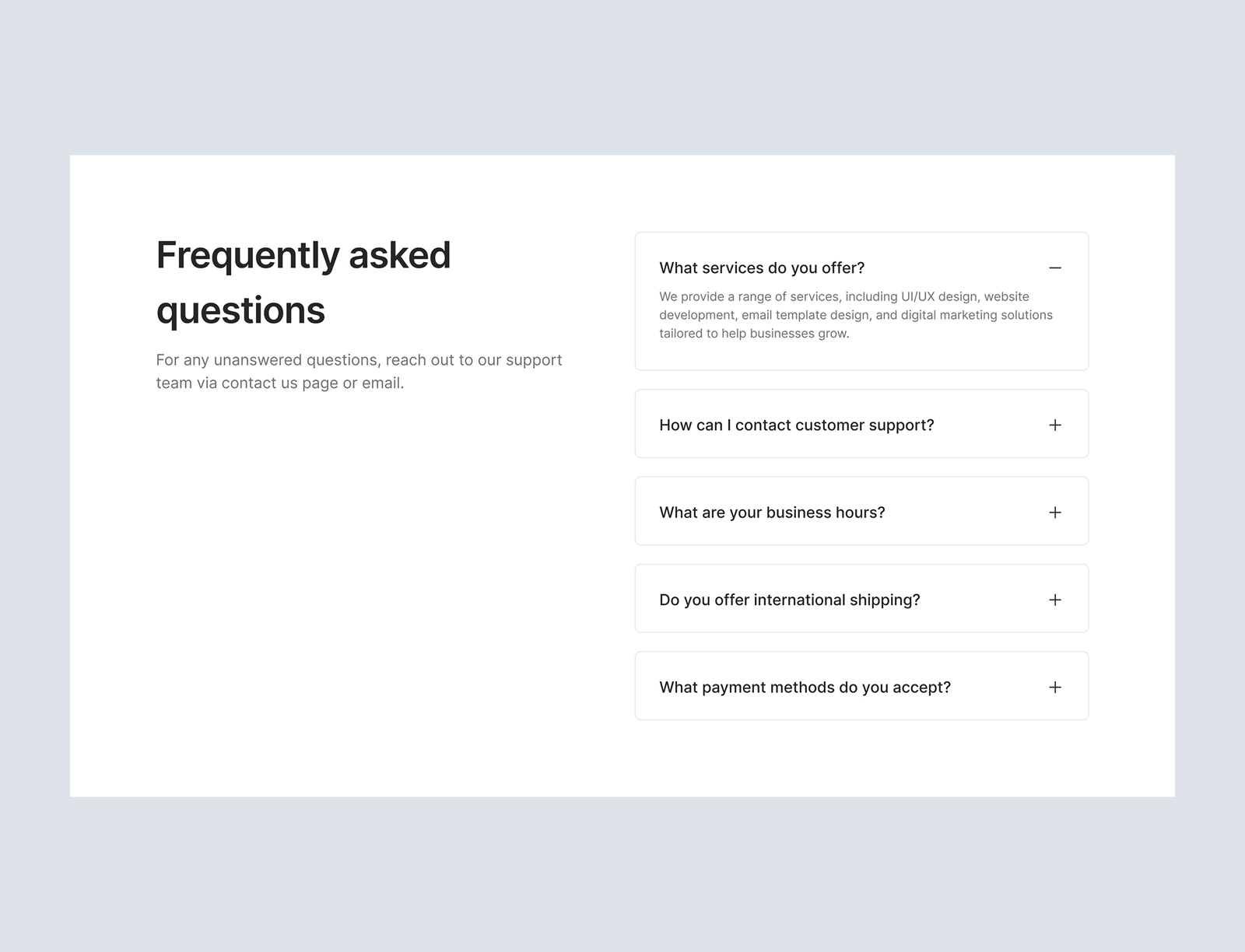Click the word "questions" in the heading

[x=240, y=310]
